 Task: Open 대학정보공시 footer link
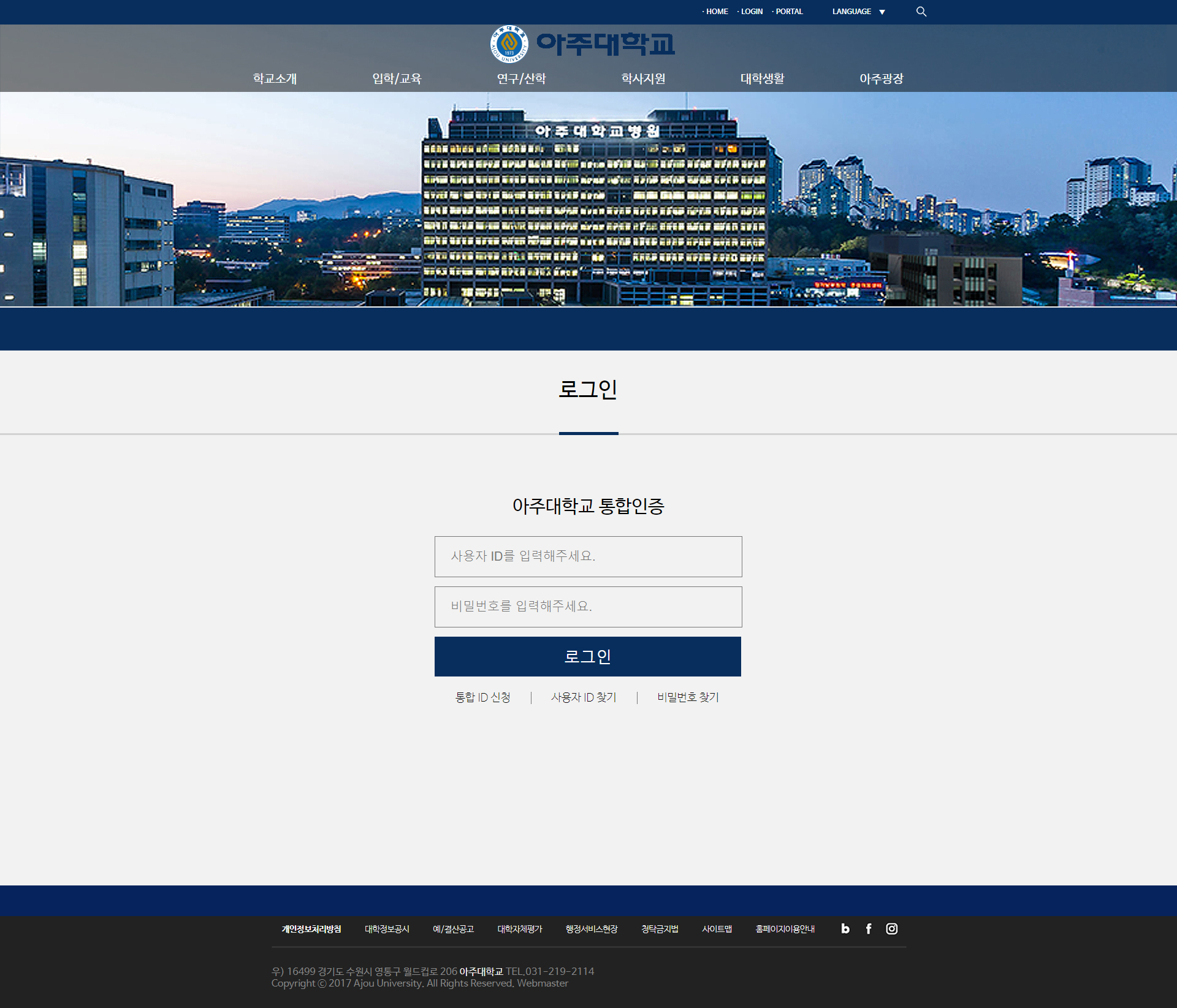pos(387,929)
